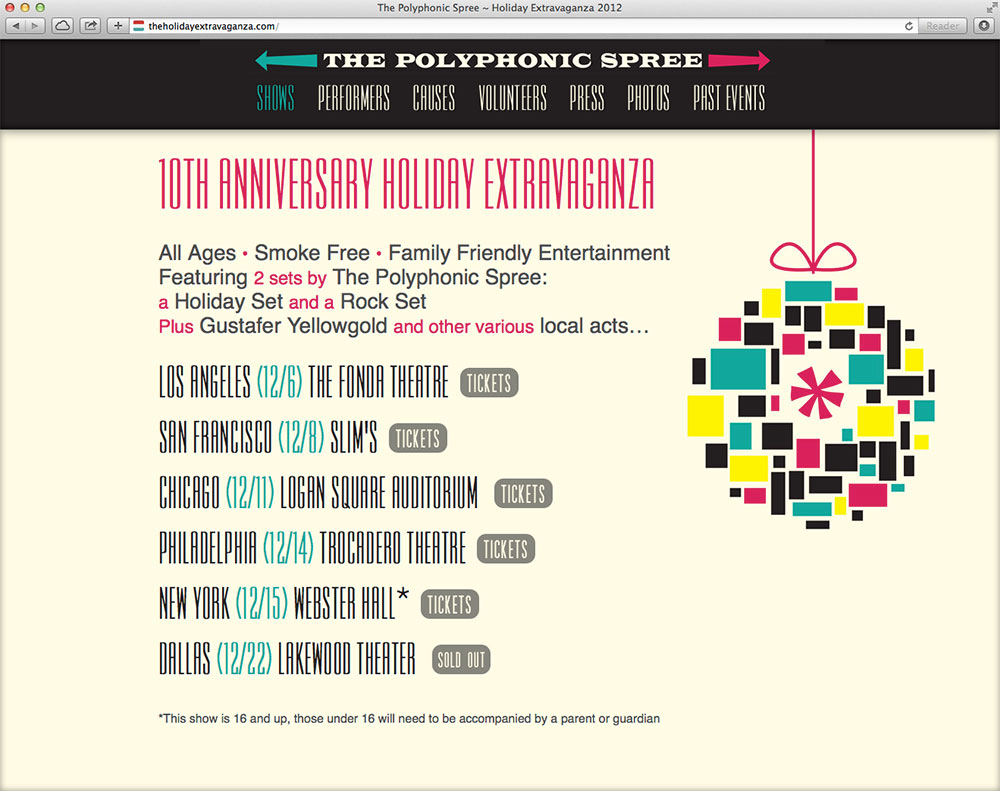Click the teal left arrow in header

[286, 61]
